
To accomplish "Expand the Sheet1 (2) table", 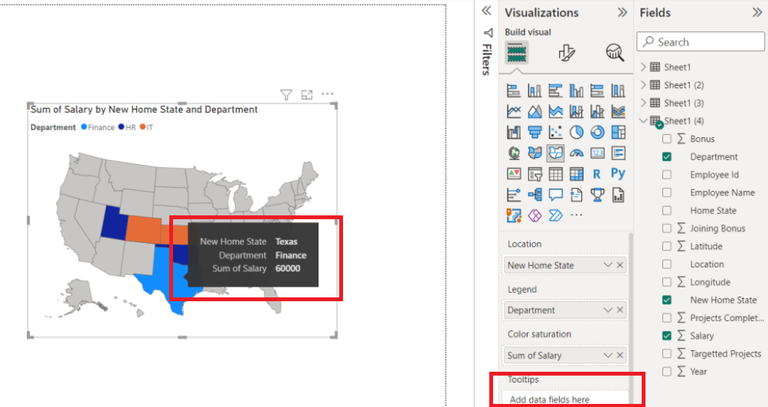I will point(644,85).
